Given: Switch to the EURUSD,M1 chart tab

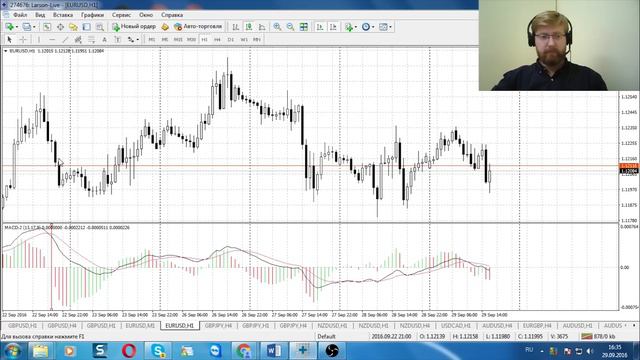Looking at the screenshot, I should [x=140, y=326].
